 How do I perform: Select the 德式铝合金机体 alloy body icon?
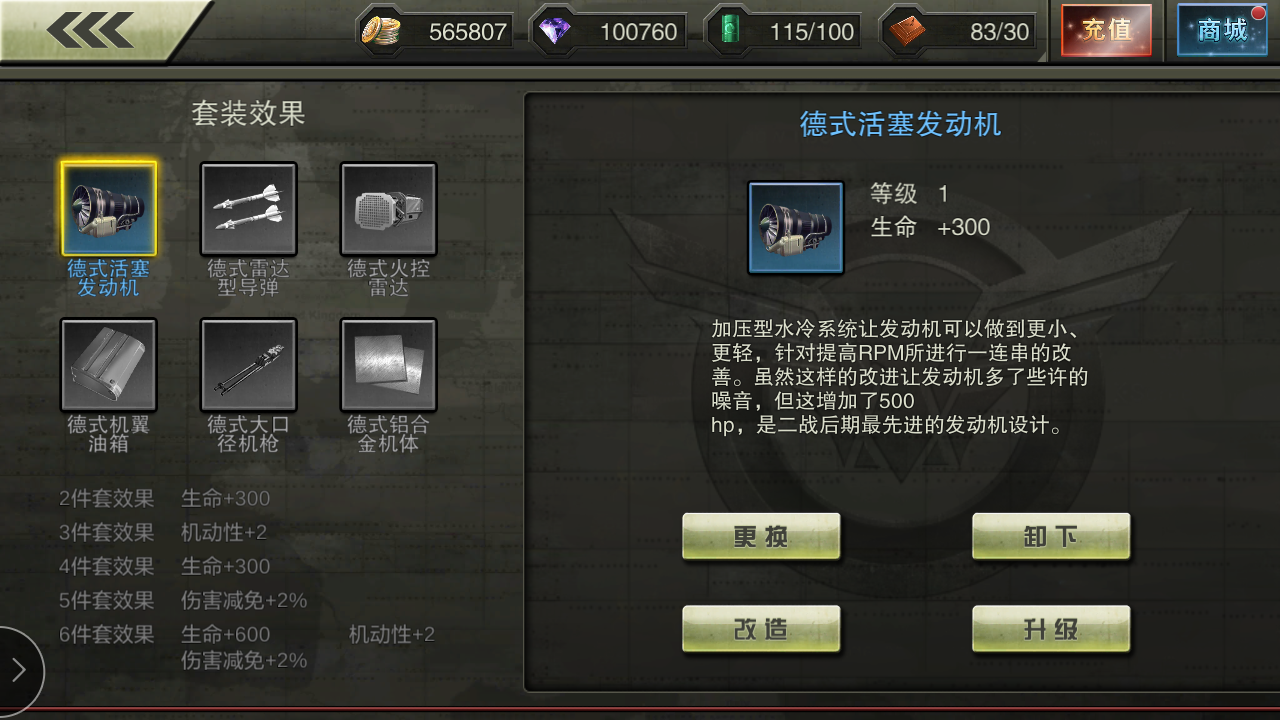388,365
